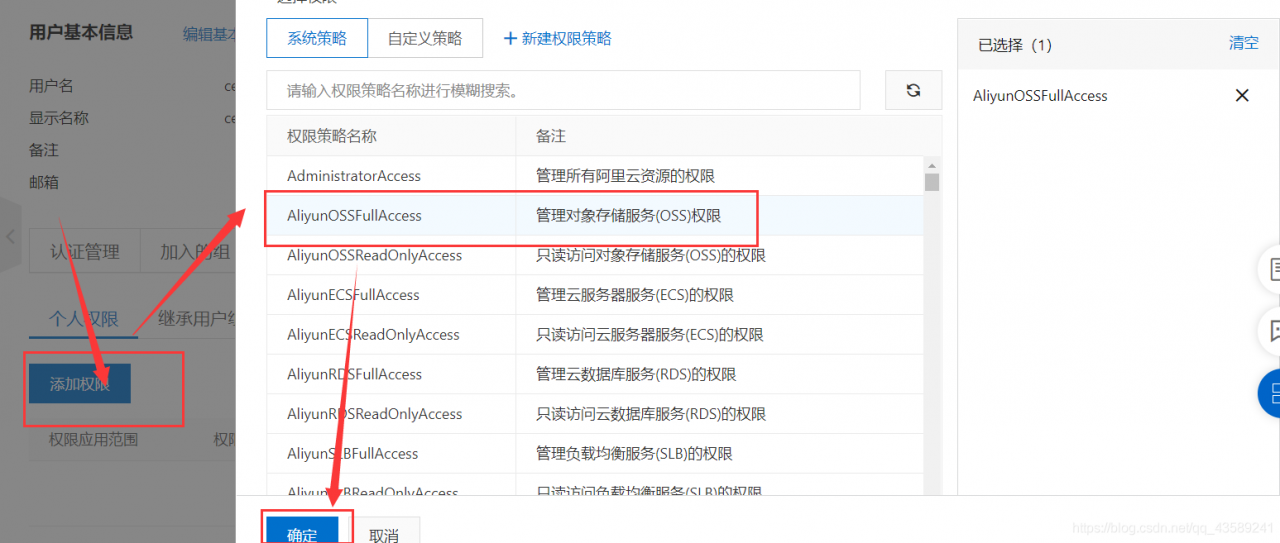Viewport: 1280px width, 543px height.
Task: Select the AliyunRDSFullAccess policy row
Action: [595, 374]
